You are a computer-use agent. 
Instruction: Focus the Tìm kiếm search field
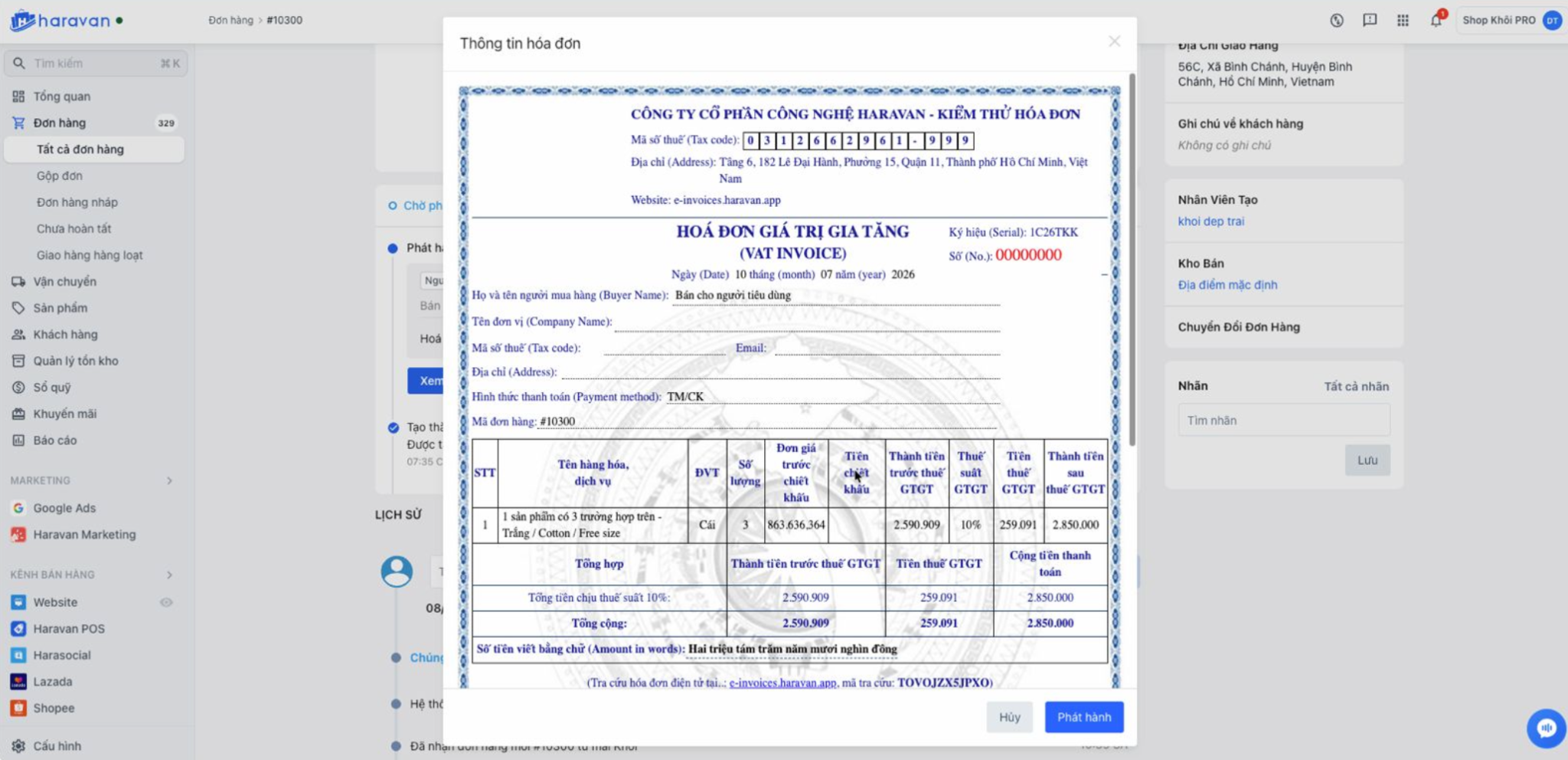point(96,64)
